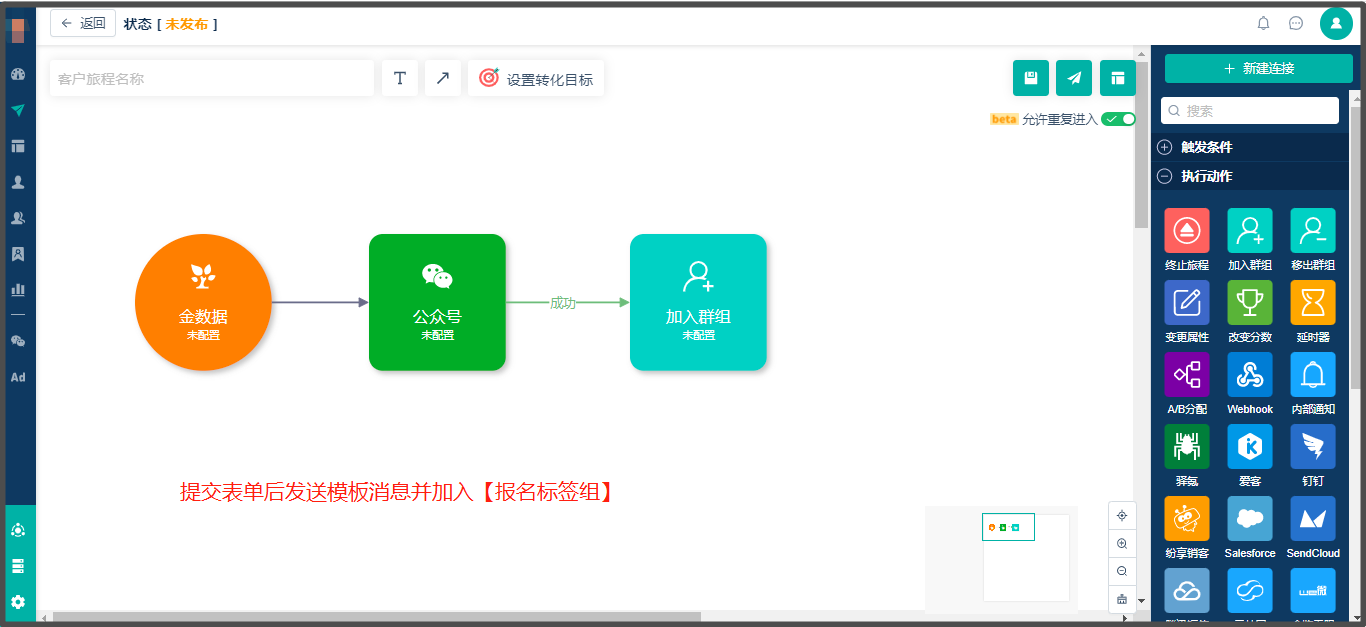The height and width of the screenshot is (627, 1366).
Task: Toggle the 允许重复进入 switch
Action: pyautogui.click(x=1119, y=119)
